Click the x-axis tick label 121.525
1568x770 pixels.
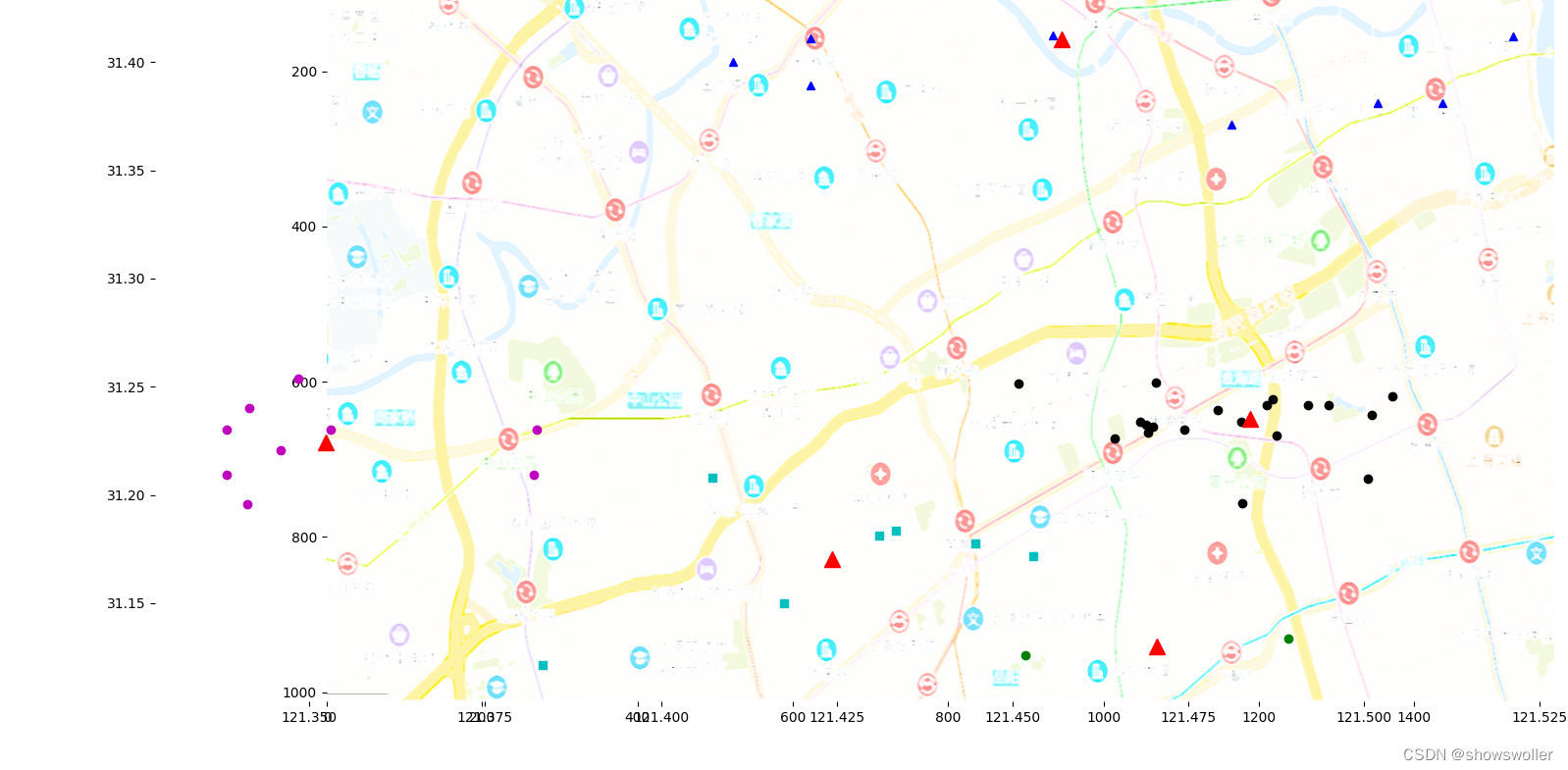[x=1540, y=717]
